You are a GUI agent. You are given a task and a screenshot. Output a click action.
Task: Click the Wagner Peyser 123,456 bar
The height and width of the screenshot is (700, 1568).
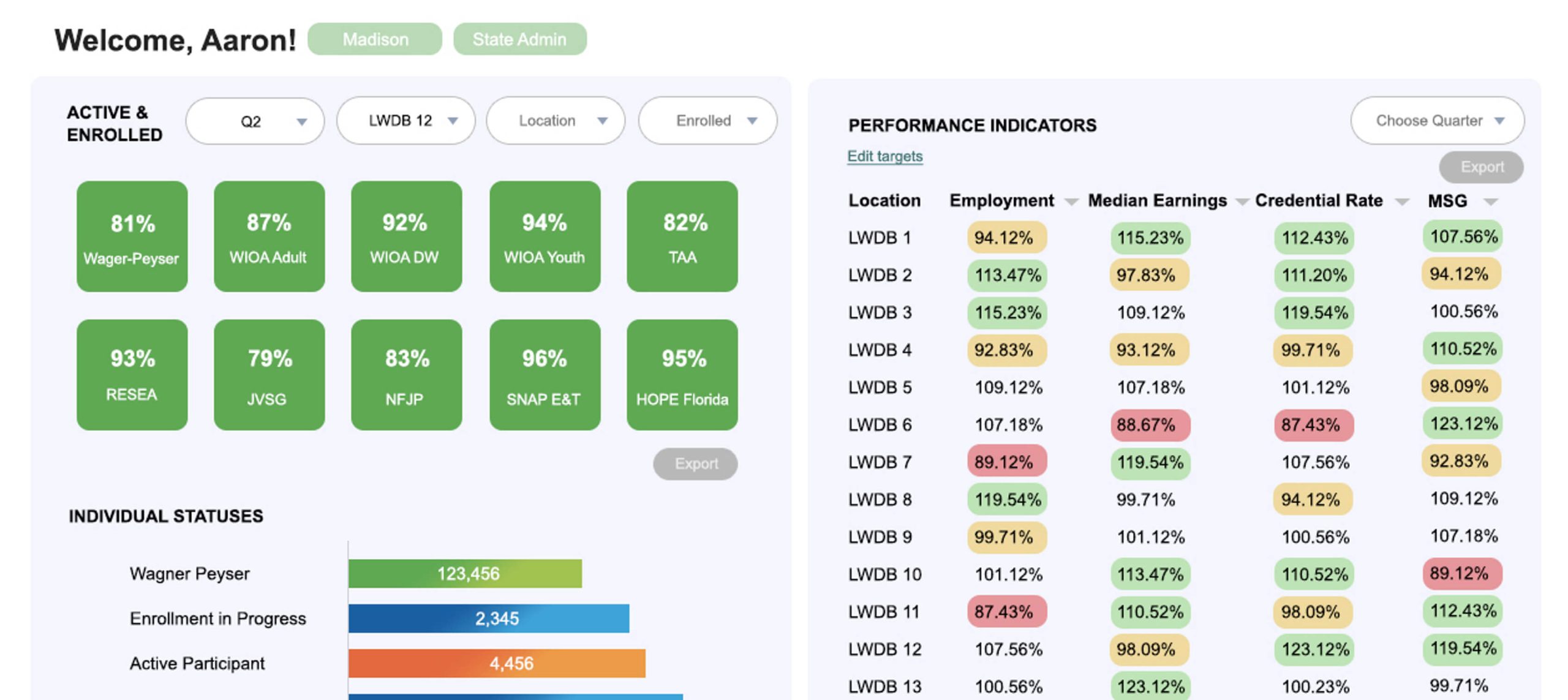(465, 574)
